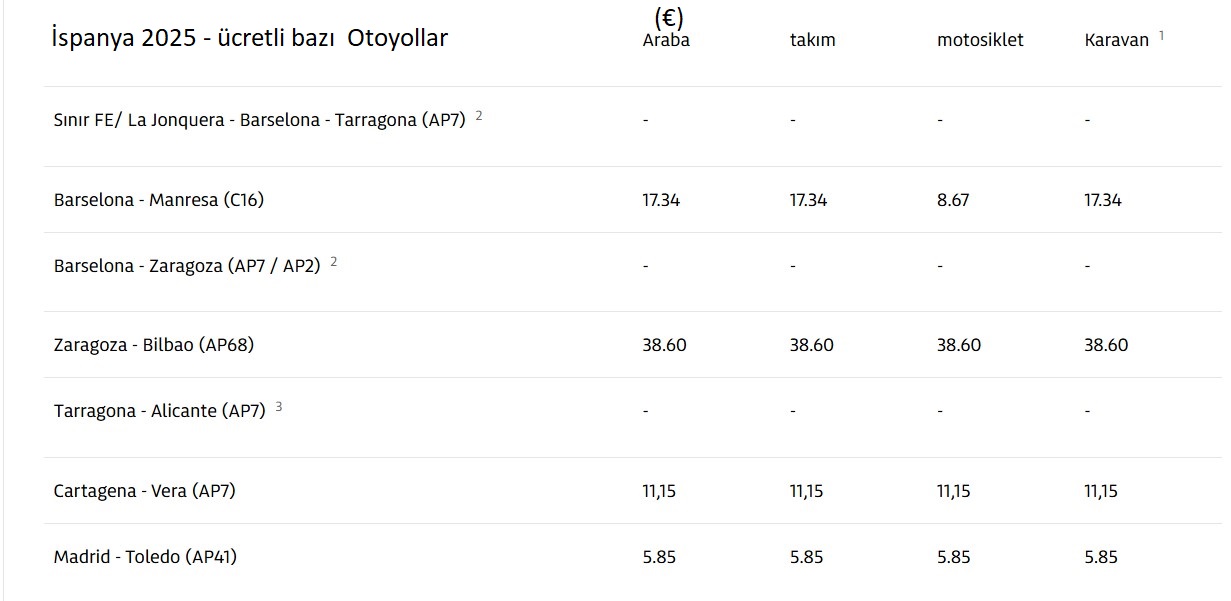Select the Cartagena - Vera (AP7) row

coord(145,491)
